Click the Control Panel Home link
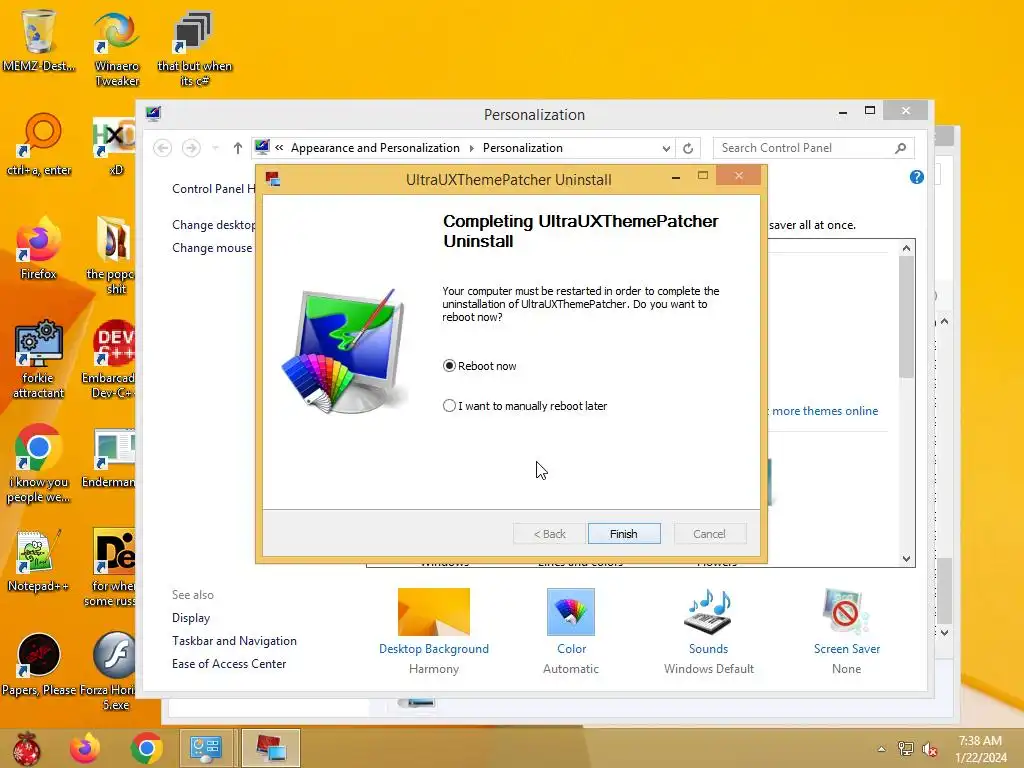Screen dimensions: 1024x768 point(214,189)
